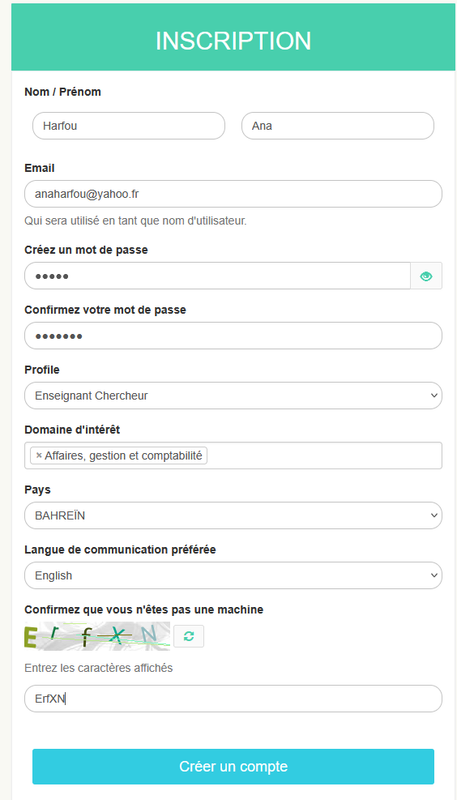
Task: Click the captcha image with distorted letters
Action: click(97, 636)
